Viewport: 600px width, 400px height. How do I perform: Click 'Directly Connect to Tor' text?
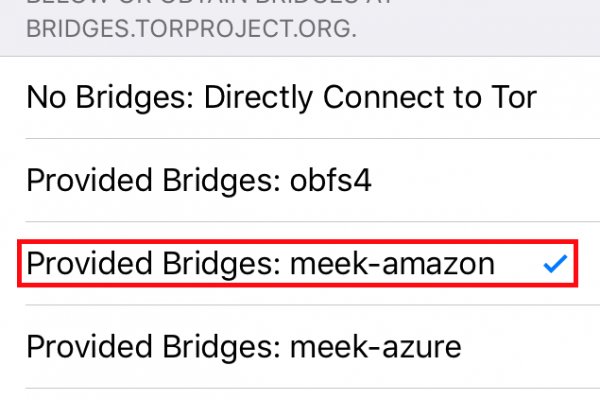point(370,97)
